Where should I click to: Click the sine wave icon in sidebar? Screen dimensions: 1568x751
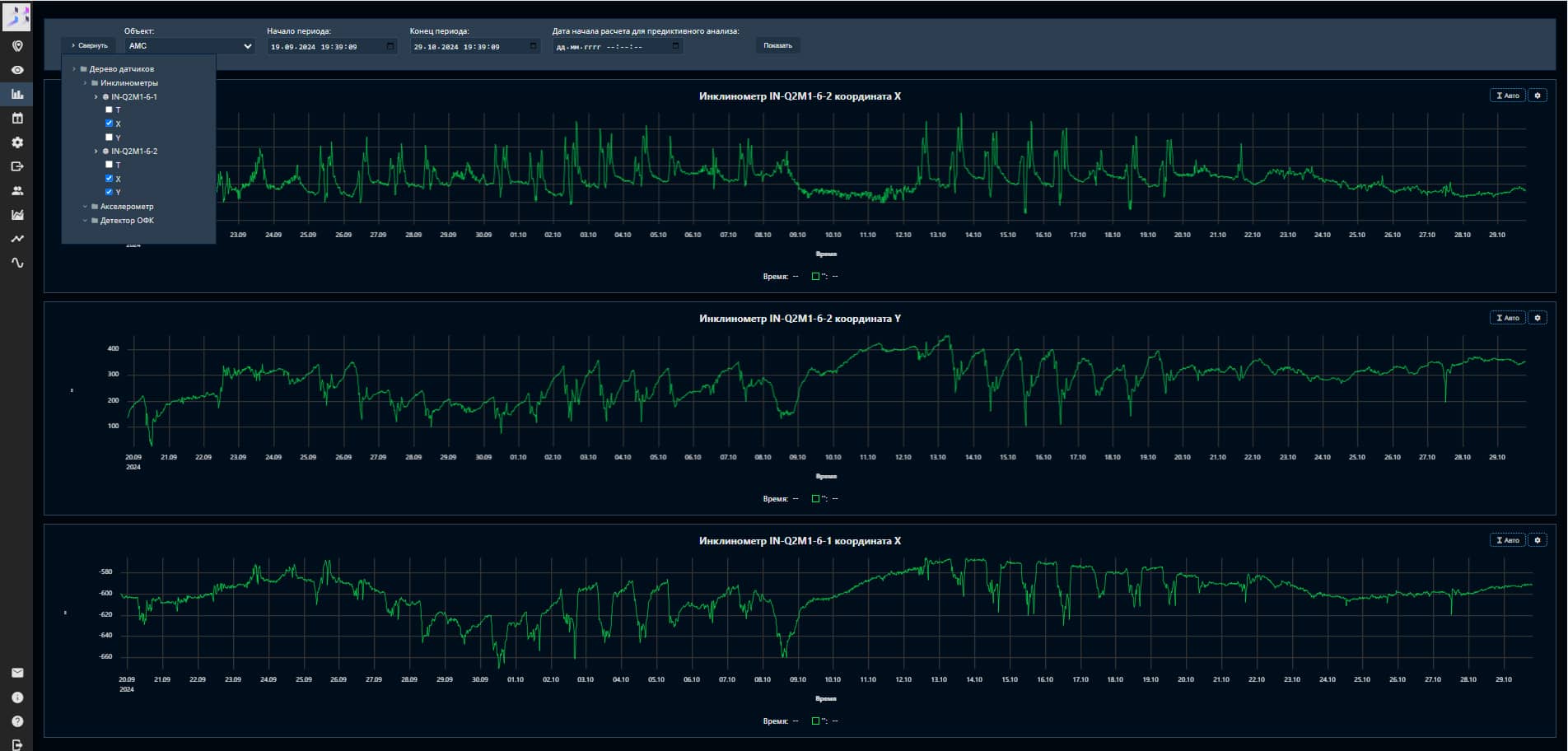tap(17, 264)
